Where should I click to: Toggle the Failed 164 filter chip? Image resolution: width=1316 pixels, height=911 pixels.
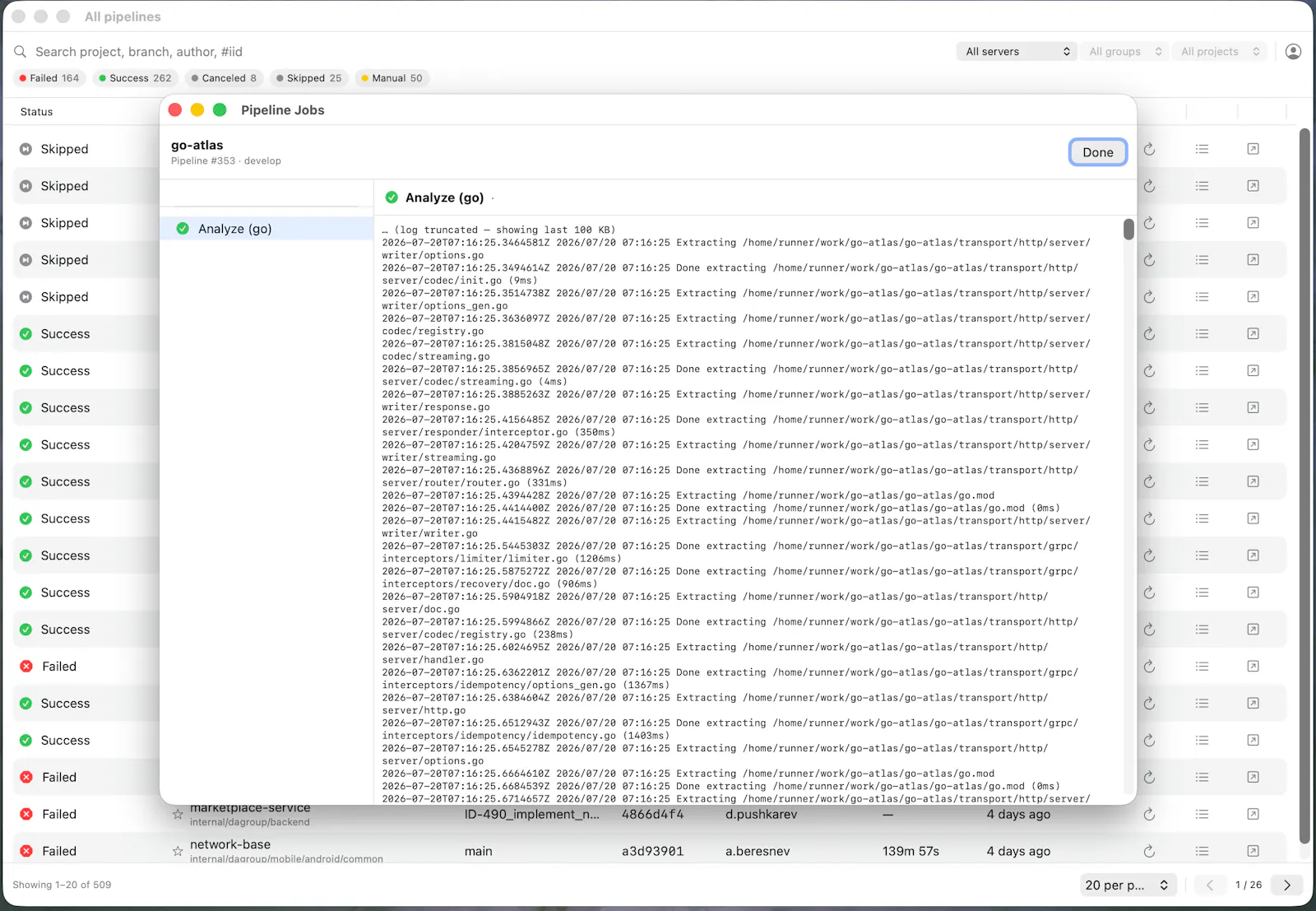click(49, 78)
